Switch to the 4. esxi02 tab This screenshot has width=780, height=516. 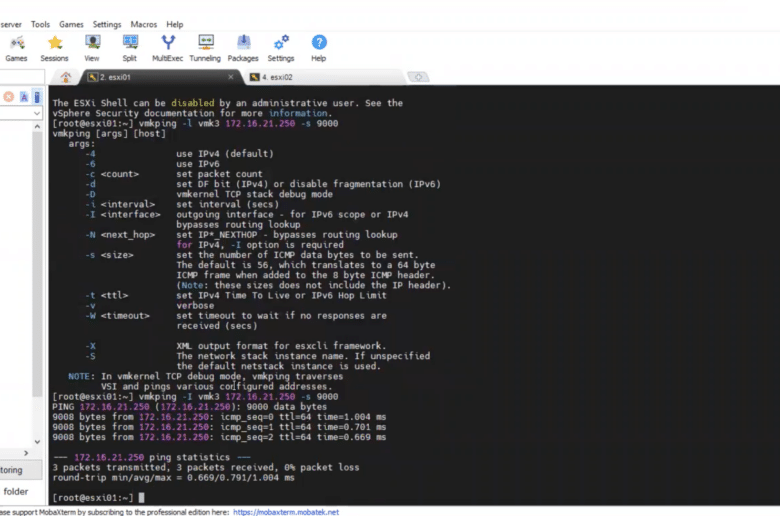(326, 77)
